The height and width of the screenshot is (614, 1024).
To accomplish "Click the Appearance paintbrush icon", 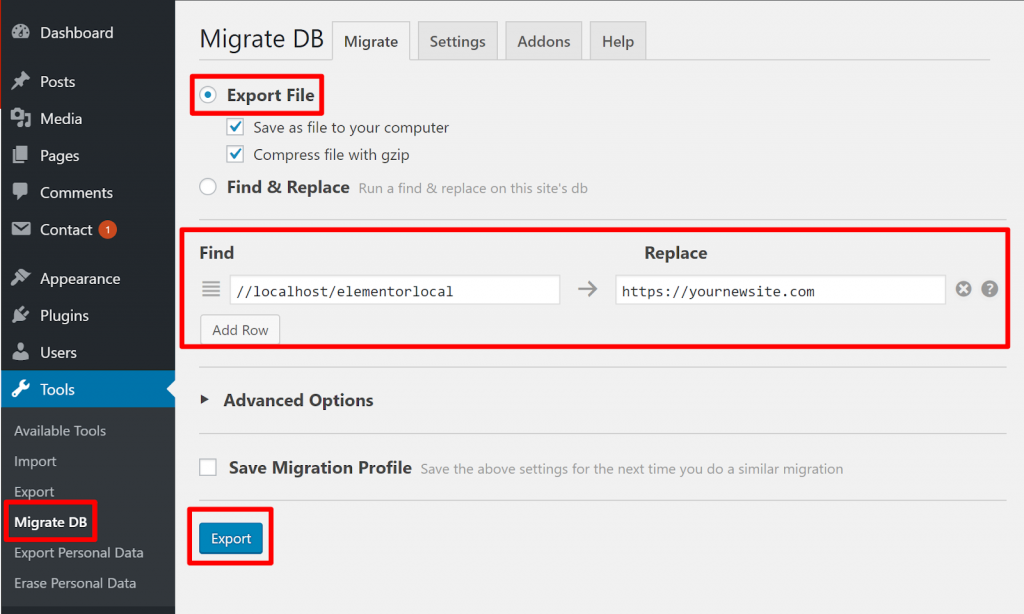I will pyautogui.click(x=20, y=279).
